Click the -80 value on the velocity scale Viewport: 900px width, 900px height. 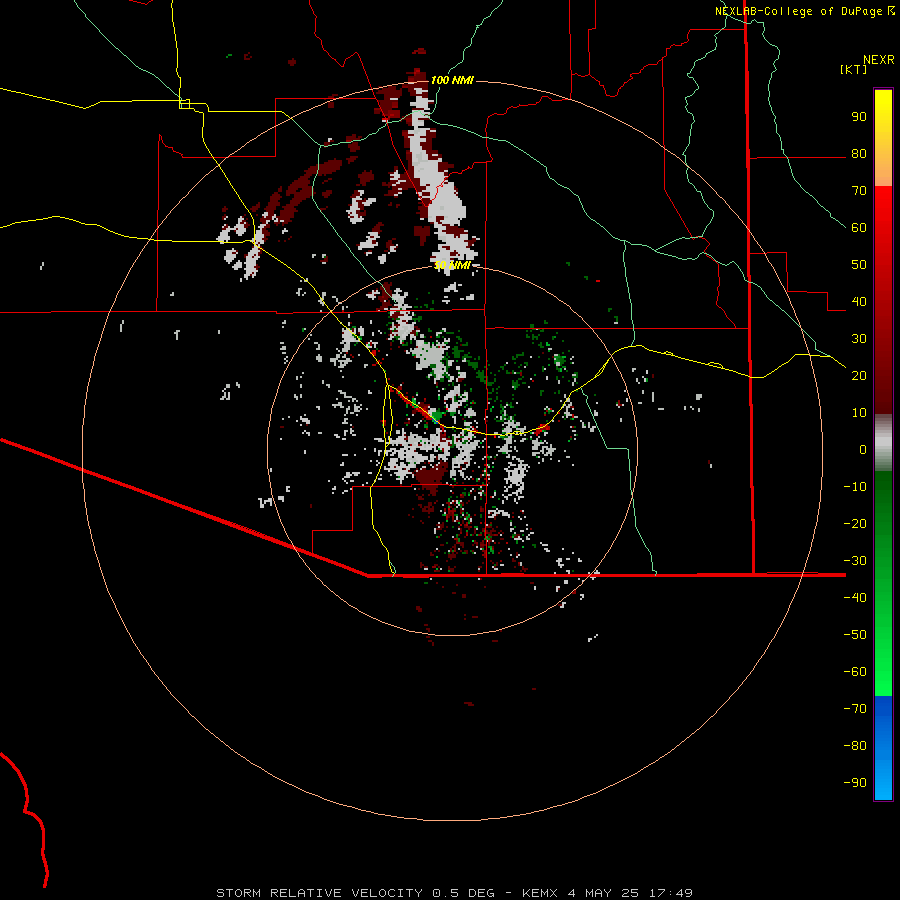tap(855, 746)
